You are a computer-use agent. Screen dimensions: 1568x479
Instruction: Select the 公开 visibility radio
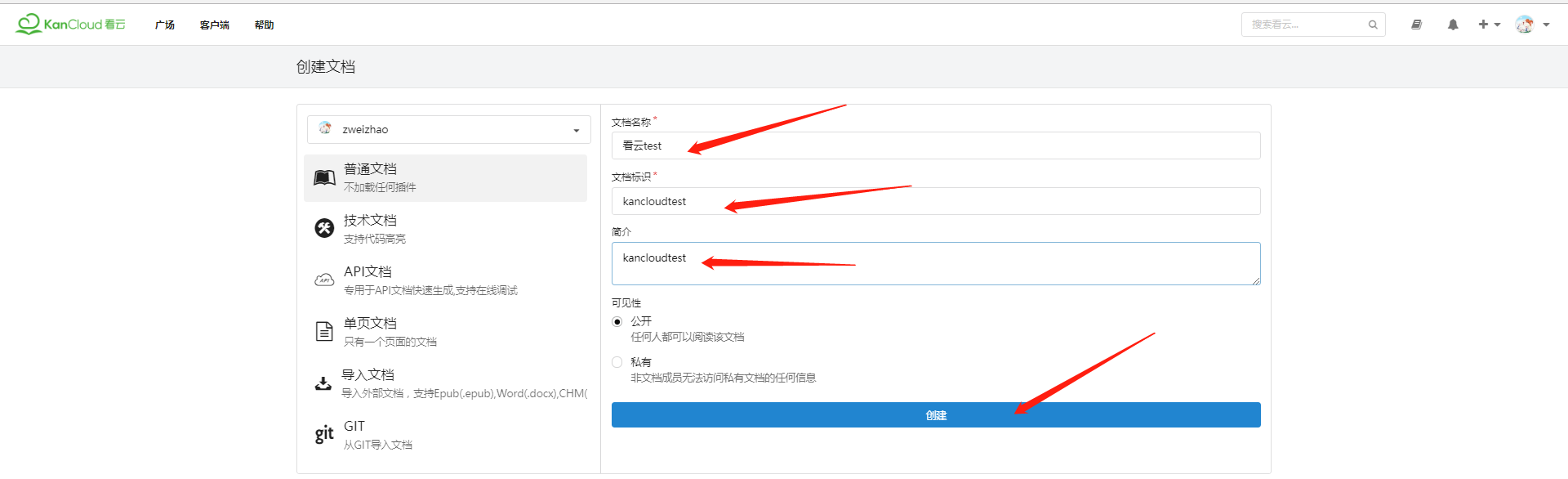pyautogui.click(x=617, y=321)
